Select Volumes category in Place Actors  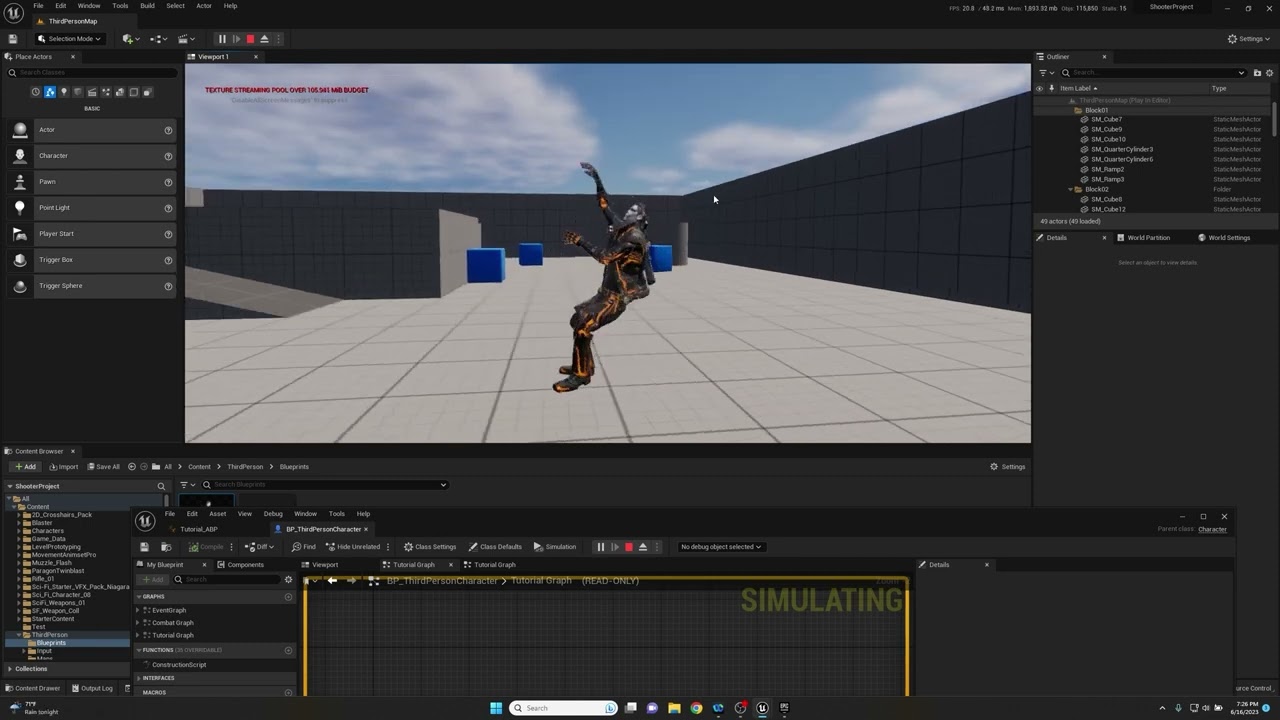(134, 92)
